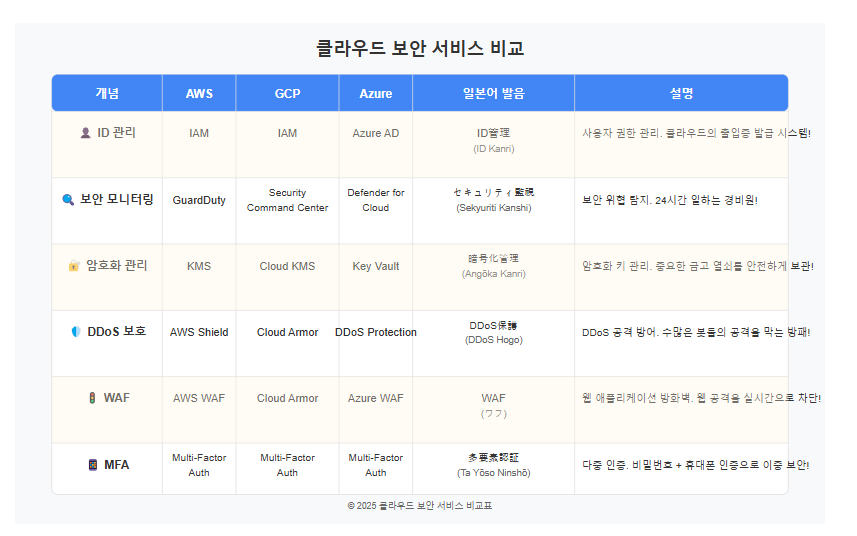
Task: Click the description starting 암호화 키 관리
Action: pyautogui.click(x=697, y=266)
